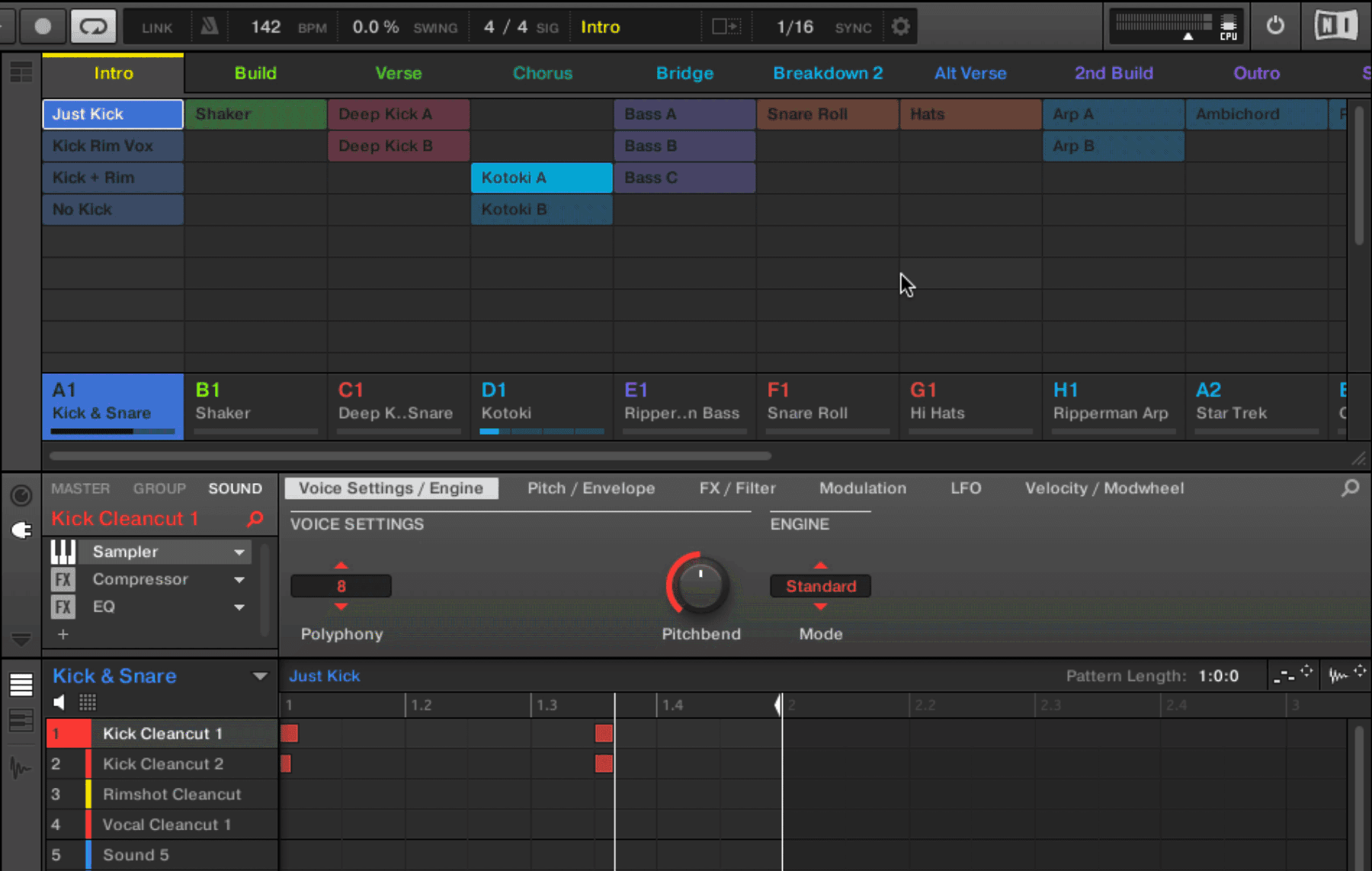Viewport: 1372px width, 871px height.
Task: Click the plug-in icon in the control sidebar
Action: [x=21, y=530]
